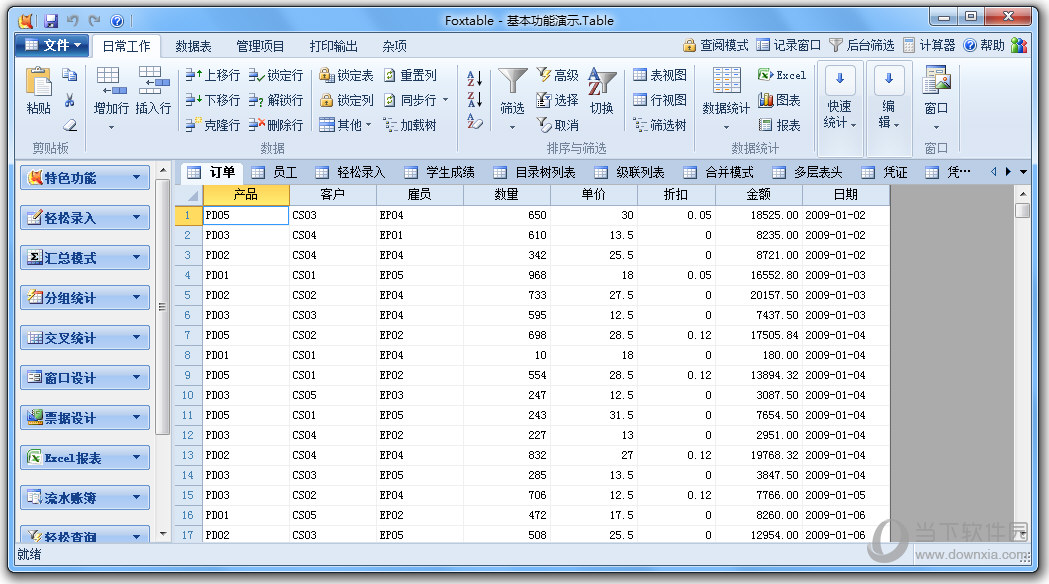Click Advanced filter (高级)
This screenshot has width=1049, height=584.
557,75
